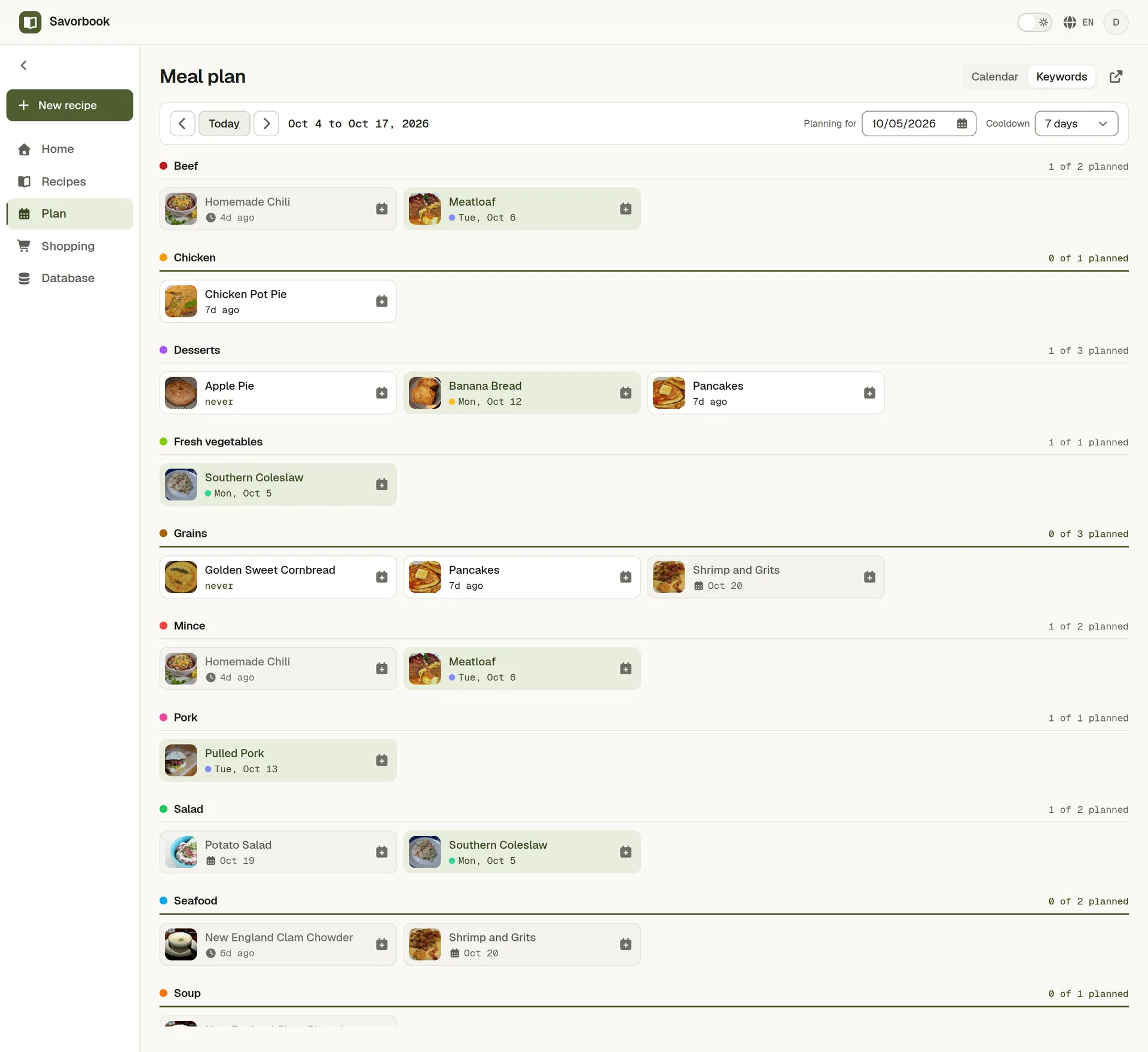
Task: Create a new recipe
Action: click(x=70, y=105)
